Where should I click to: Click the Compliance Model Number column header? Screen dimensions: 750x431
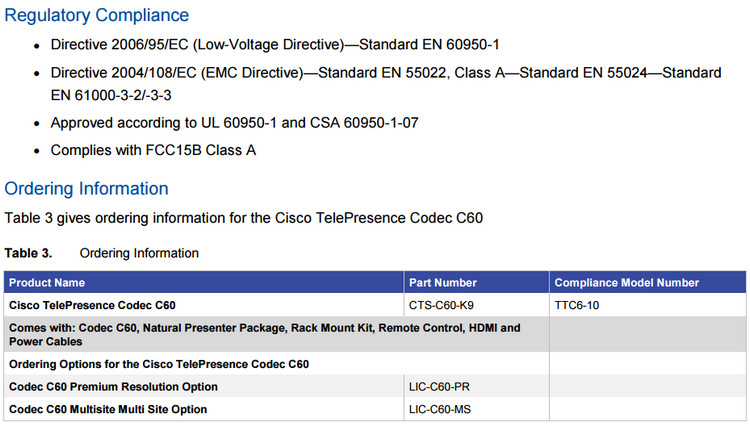626,283
